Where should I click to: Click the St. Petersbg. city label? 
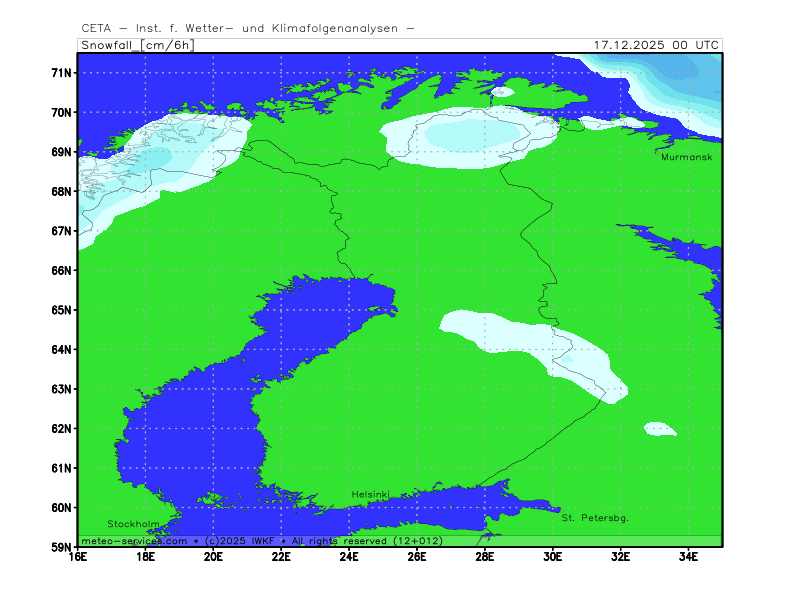click(594, 518)
